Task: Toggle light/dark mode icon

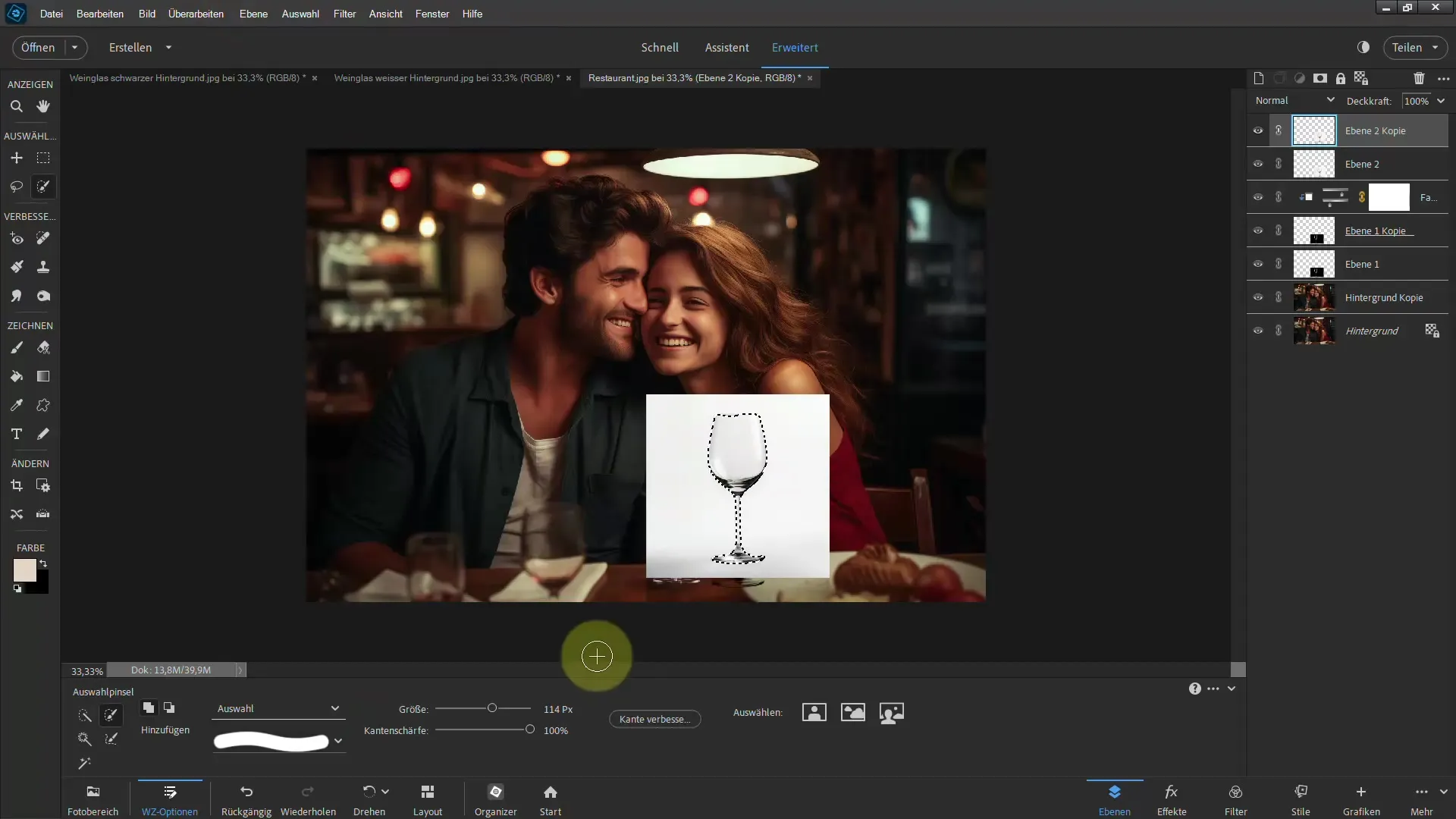Action: 1363,47
